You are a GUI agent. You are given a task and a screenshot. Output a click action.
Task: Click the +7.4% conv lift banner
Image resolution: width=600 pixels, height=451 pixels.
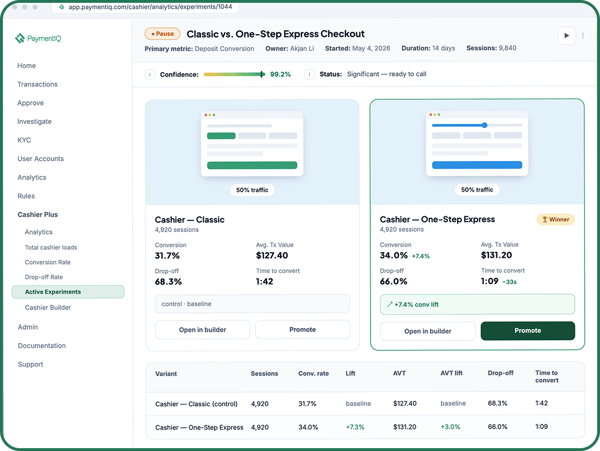[478, 304]
